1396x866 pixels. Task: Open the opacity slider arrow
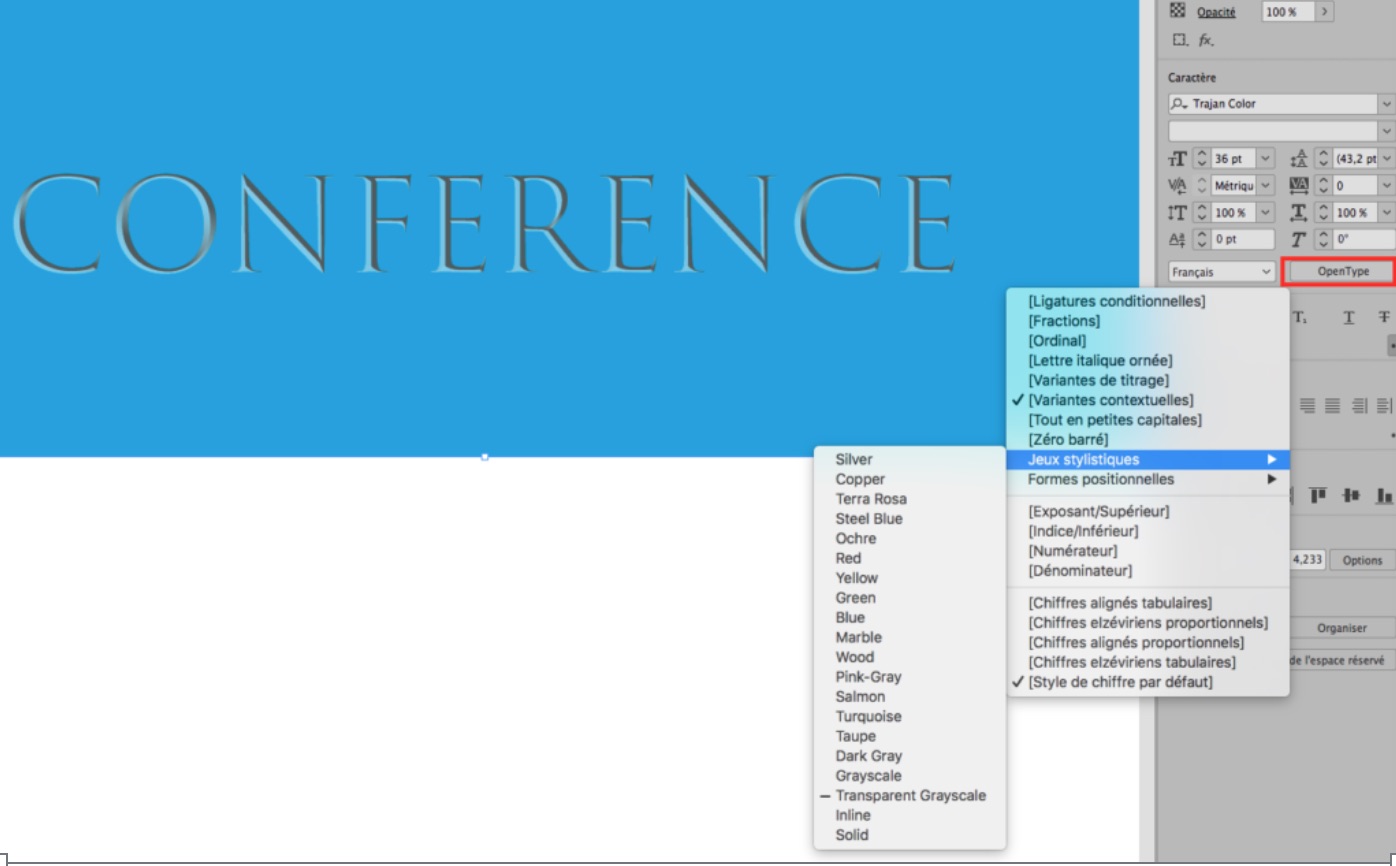tap(1325, 12)
